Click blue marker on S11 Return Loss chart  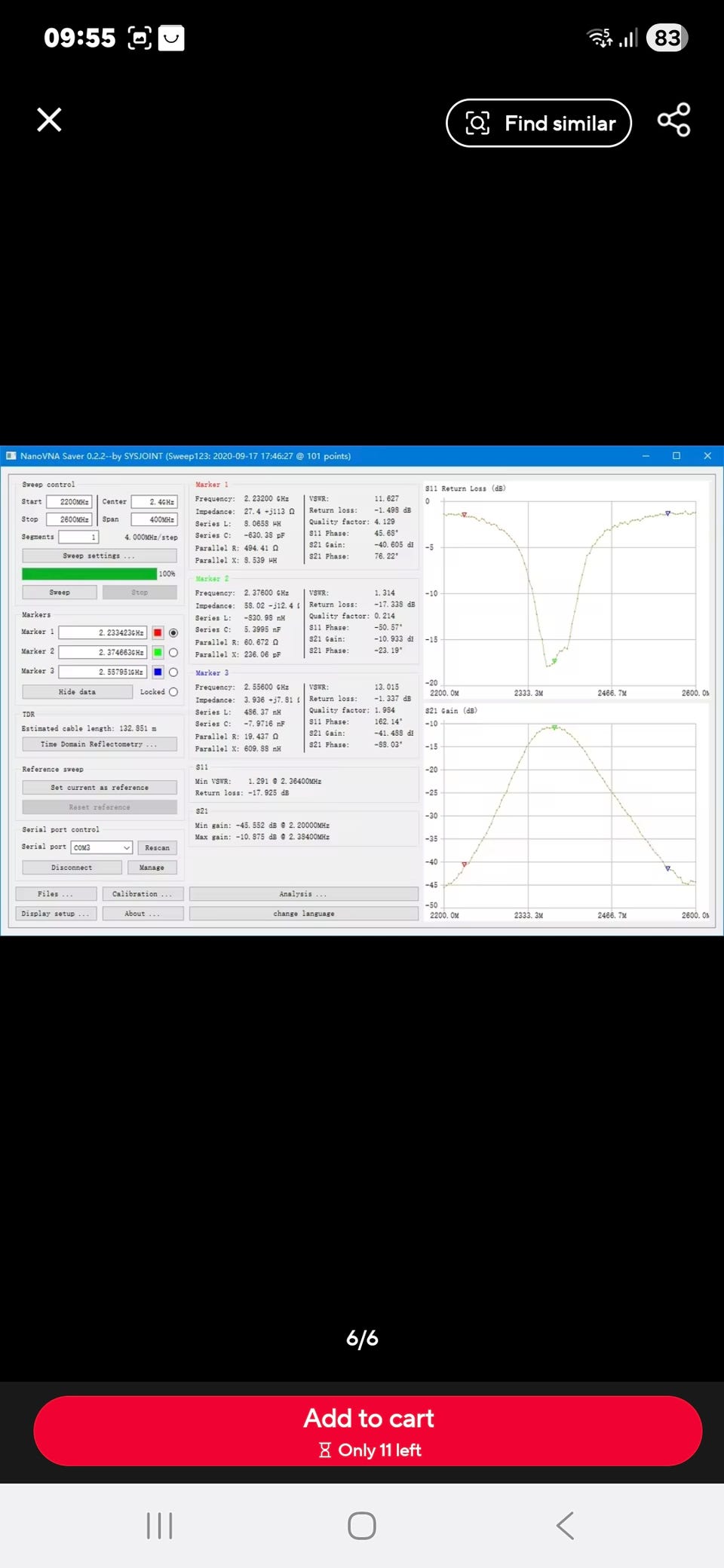pyautogui.click(x=667, y=513)
